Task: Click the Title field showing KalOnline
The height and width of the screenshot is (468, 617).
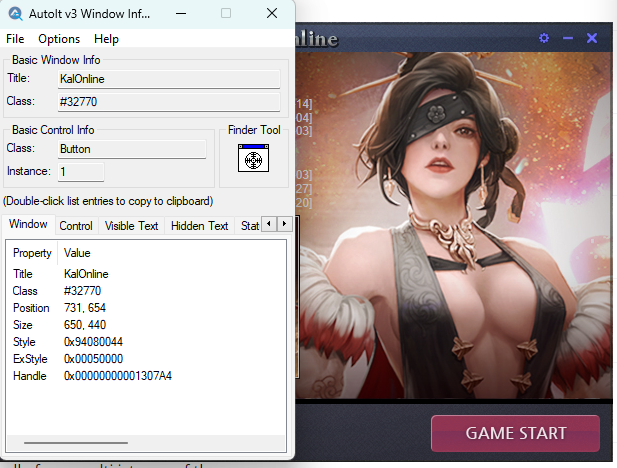Action: click(x=169, y=79)
